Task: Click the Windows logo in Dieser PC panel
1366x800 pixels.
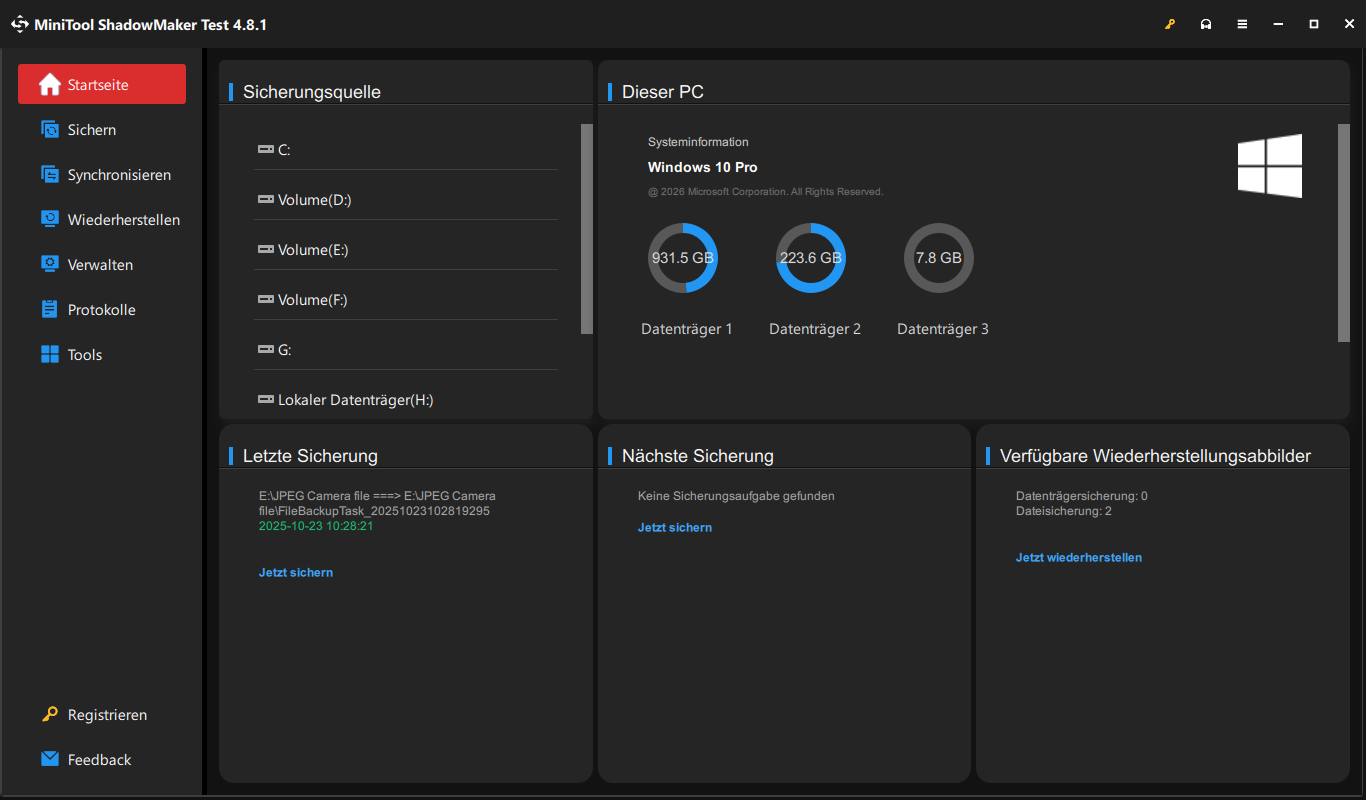Action: pyautogui.click(x=1270, y=166)
